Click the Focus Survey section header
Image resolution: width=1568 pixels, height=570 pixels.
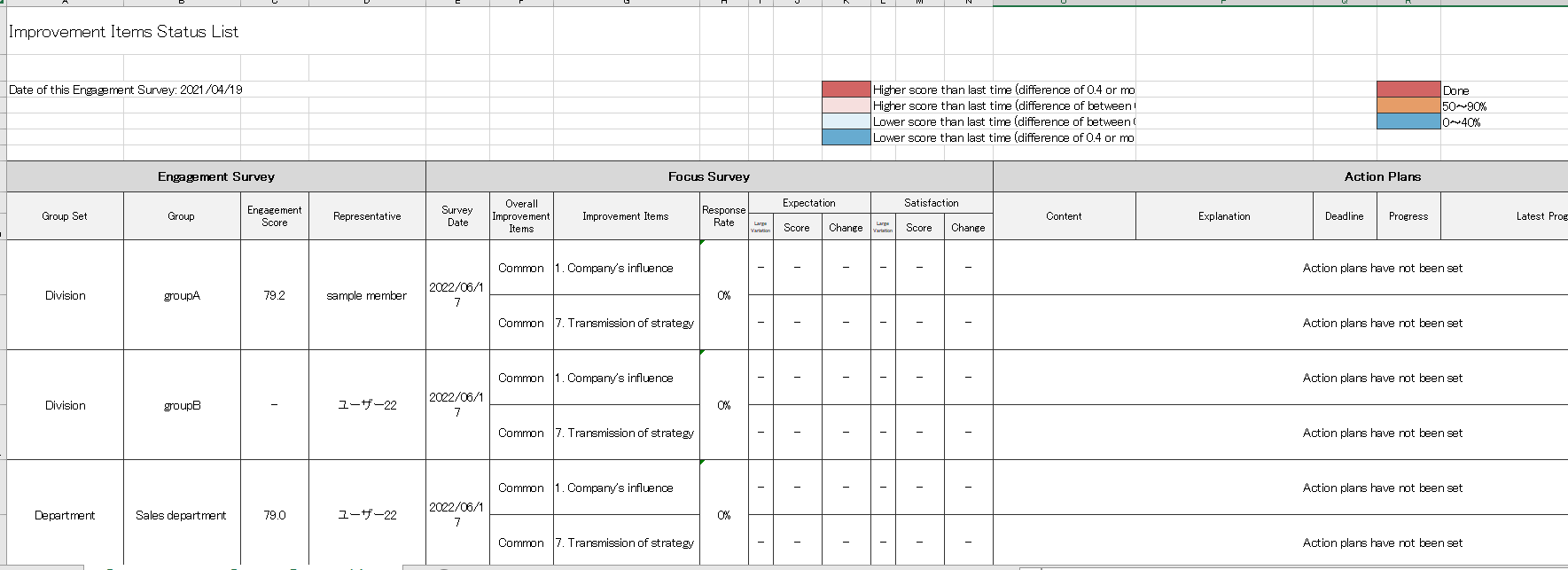708,176
